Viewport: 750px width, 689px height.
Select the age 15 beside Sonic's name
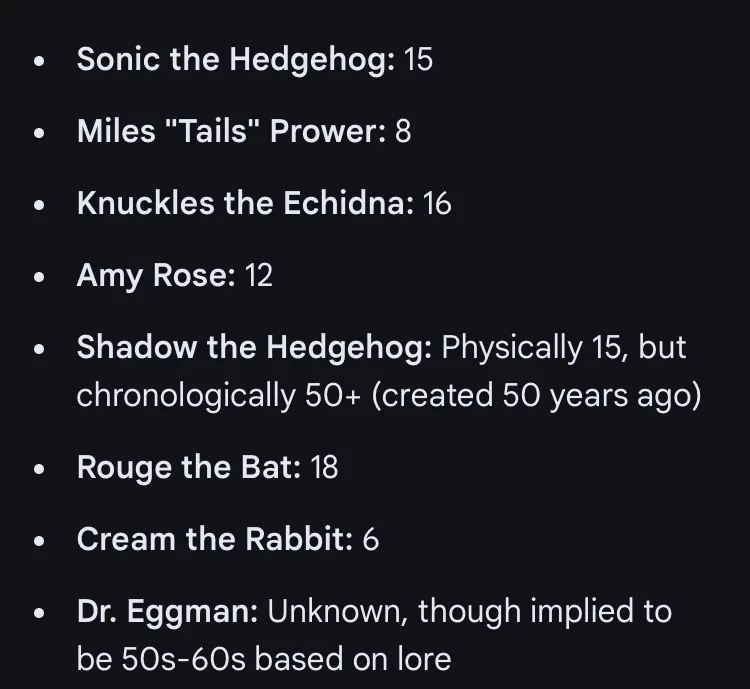coord(418,60)
